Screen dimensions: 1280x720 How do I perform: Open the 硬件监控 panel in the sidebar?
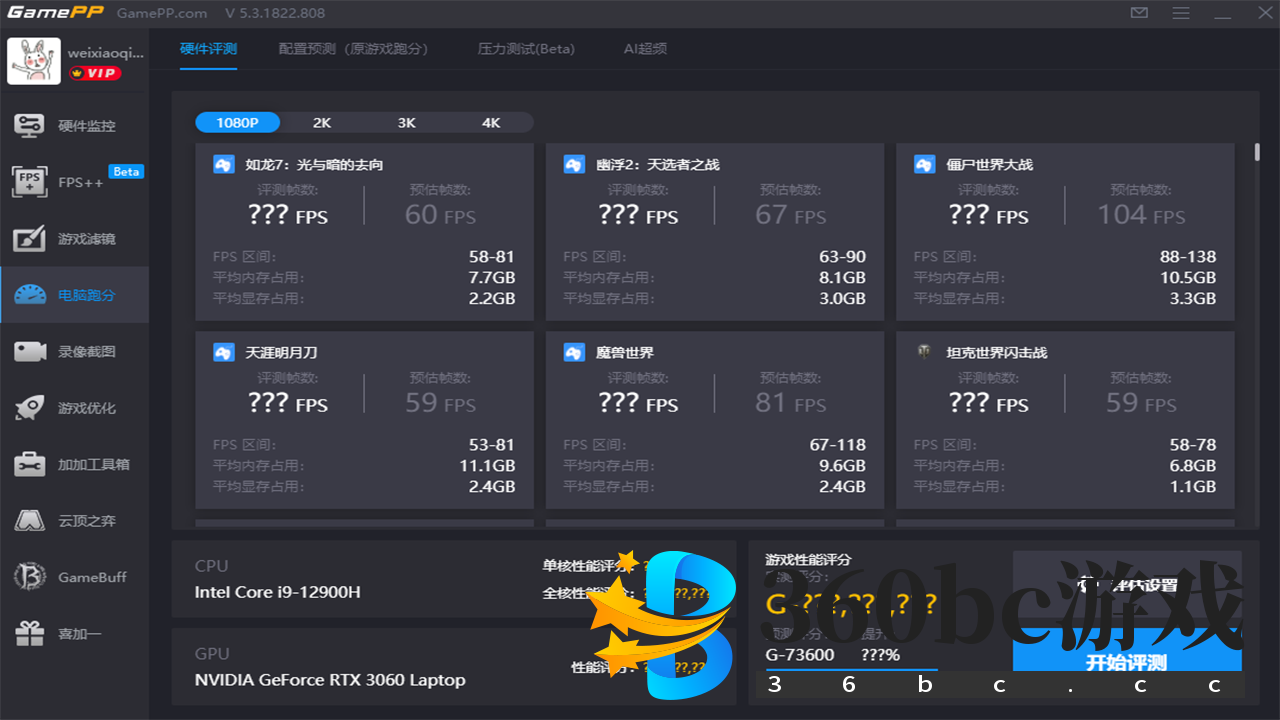75,125
